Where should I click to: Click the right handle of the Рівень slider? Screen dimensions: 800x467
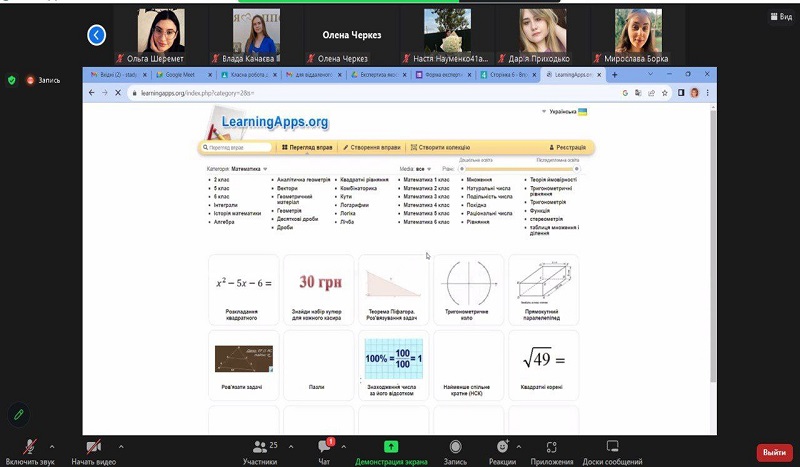pyautogui.click(x=577, y=169)
